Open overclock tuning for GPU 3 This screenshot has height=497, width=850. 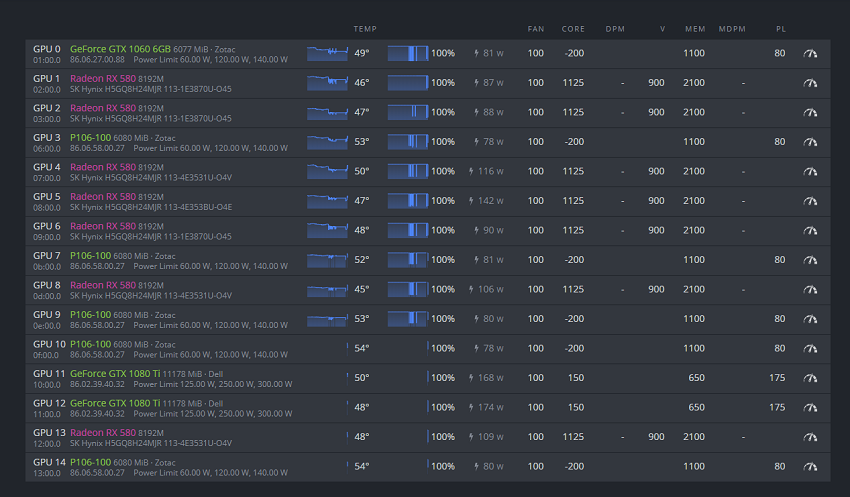point(810,142)
